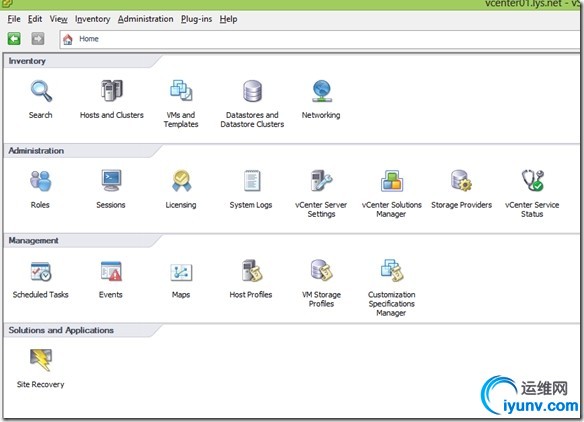584x422 pixels.
Task: Open the Sessions icon
Action: (x=111, y=181)
